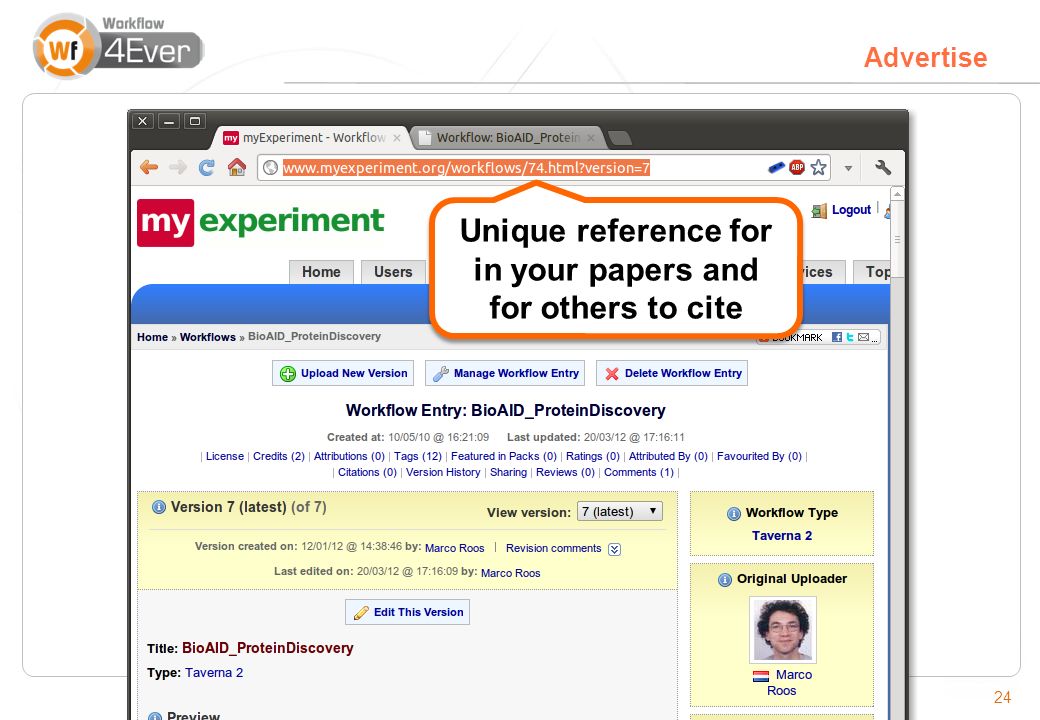Click Manage Workflow Entry button
This screenshot has width=1040, height=720.
[x=505, y=373]
